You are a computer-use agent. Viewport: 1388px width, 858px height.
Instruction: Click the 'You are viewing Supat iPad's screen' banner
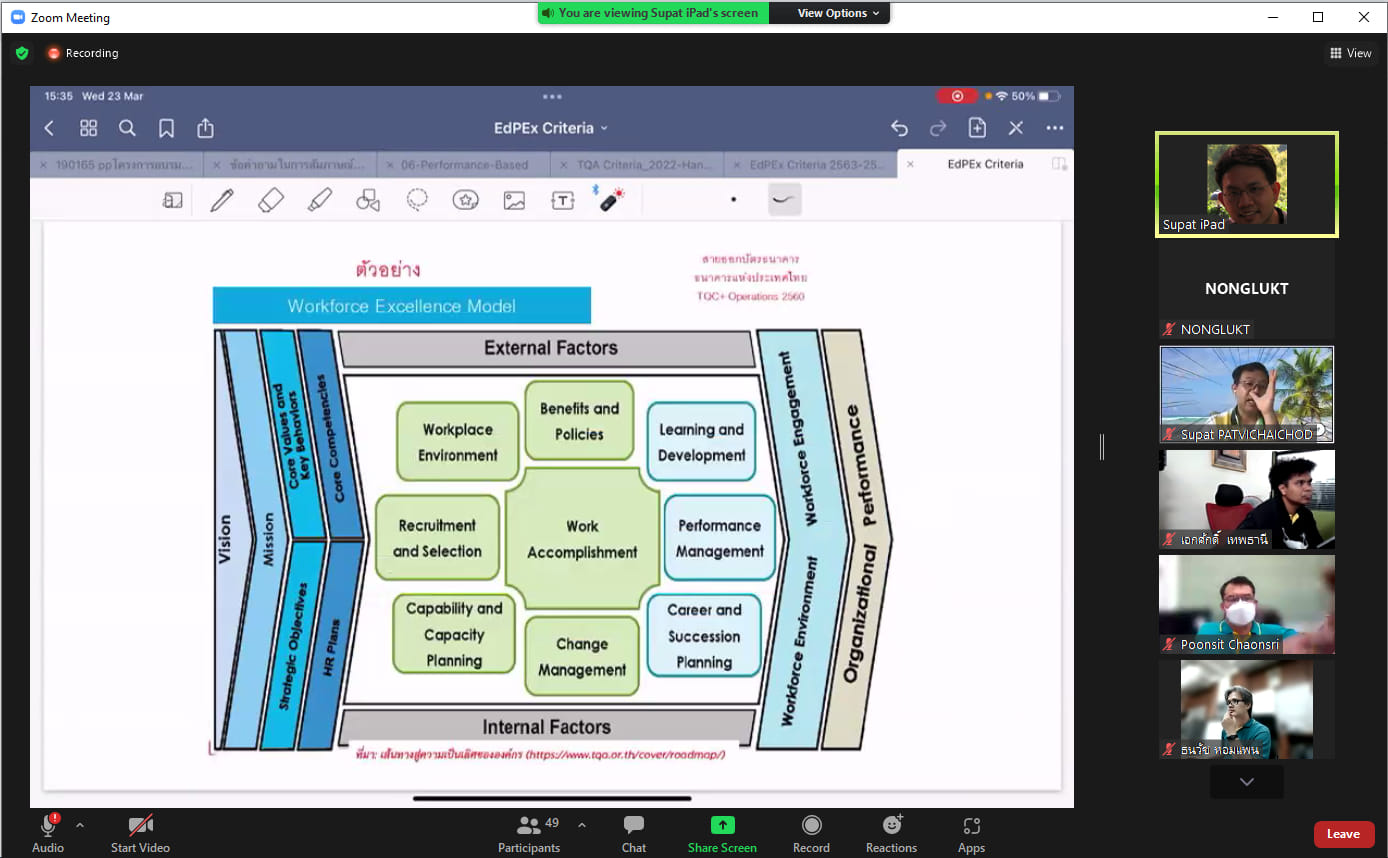pos(654,13)
